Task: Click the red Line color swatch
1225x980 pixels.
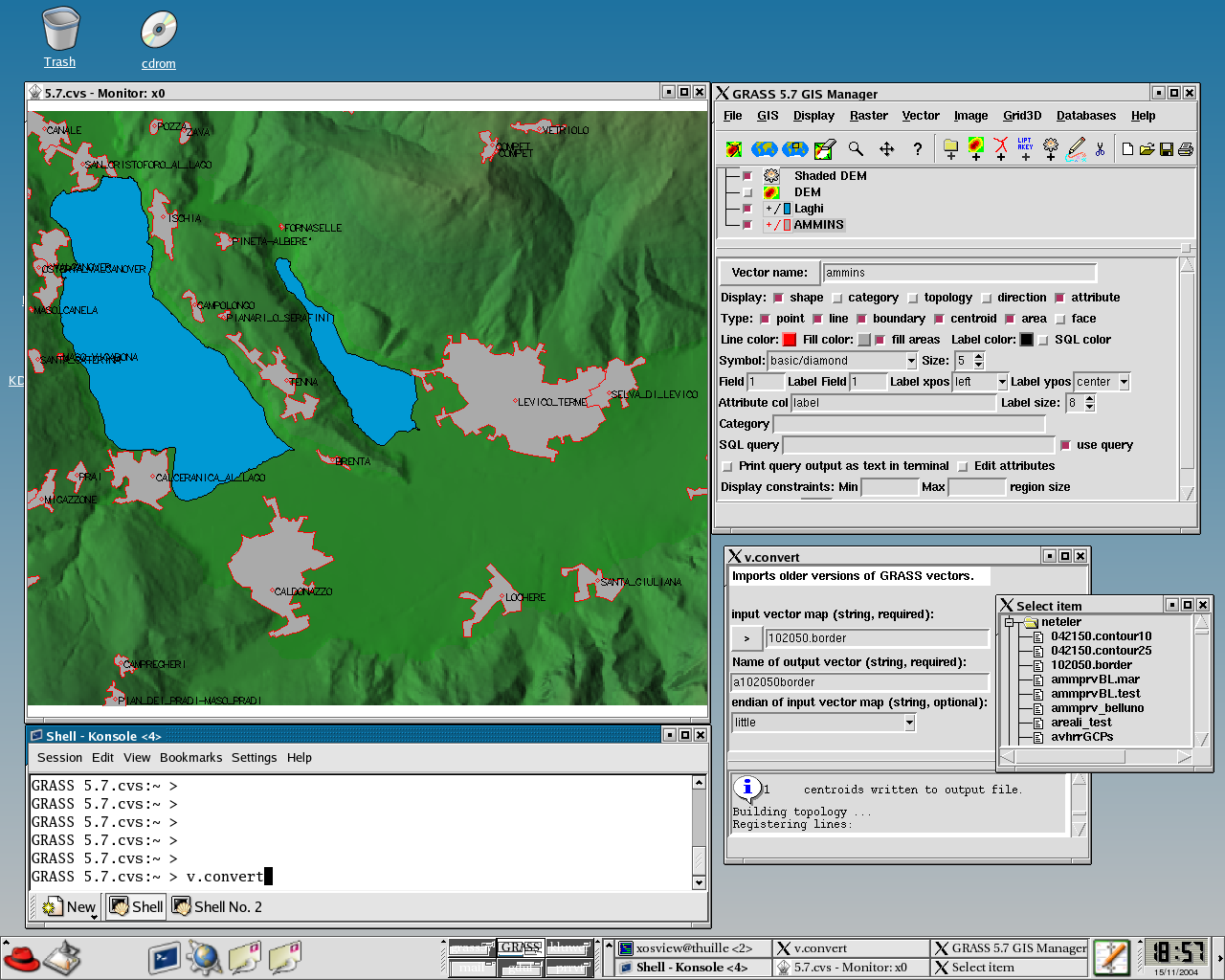Action: [x=790, y=340]
